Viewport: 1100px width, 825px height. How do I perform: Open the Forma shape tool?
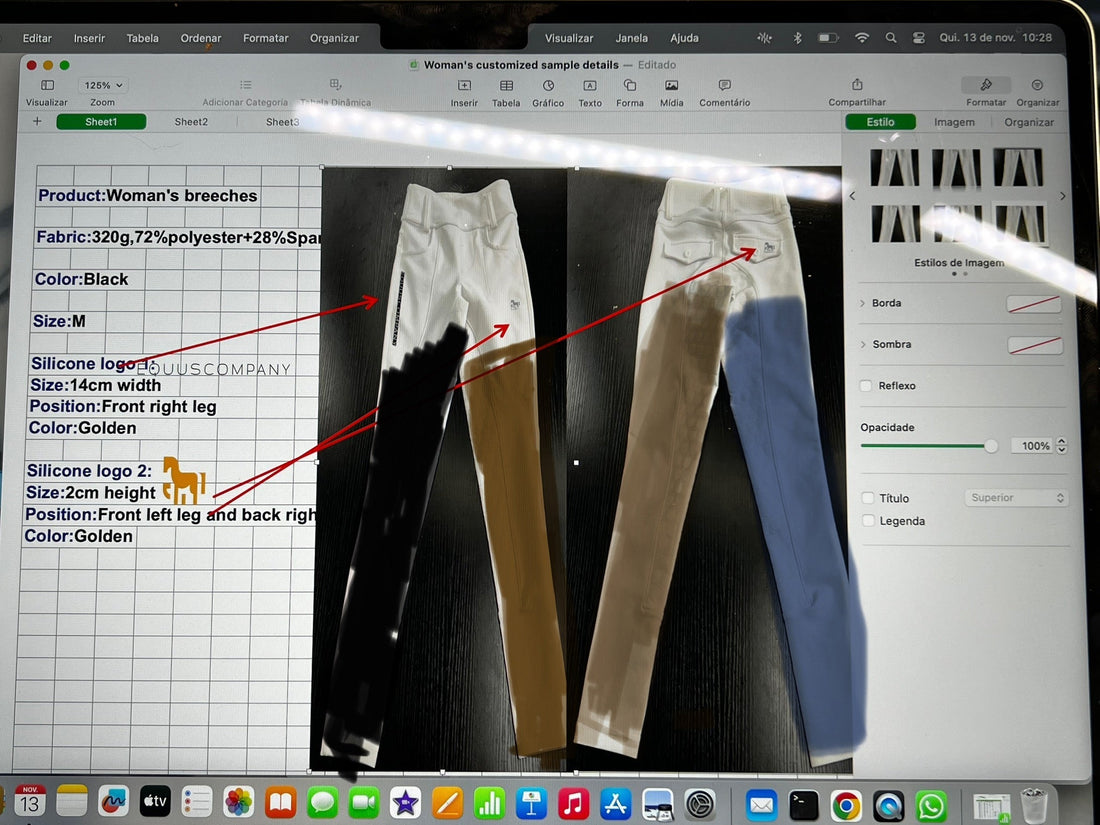pos(630,87)
